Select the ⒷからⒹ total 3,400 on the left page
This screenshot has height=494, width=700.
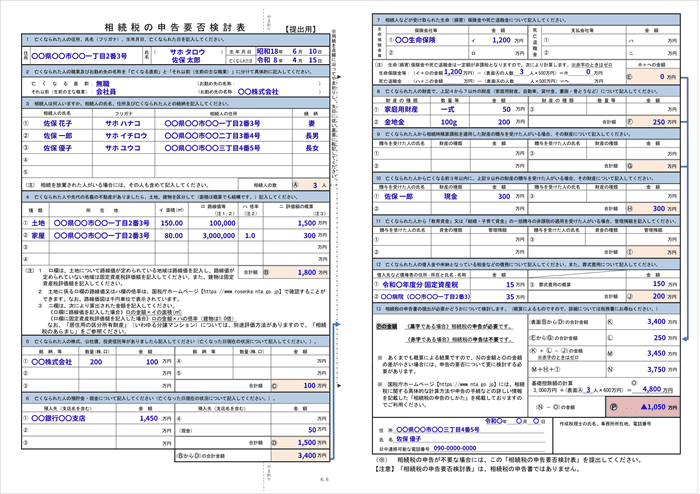pyautogui.click(x=300, y=456)
